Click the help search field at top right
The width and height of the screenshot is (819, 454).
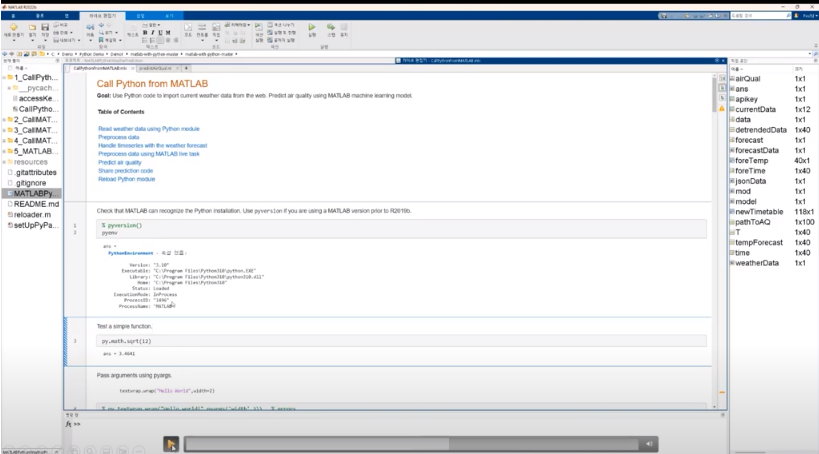[x=760, y=16]
